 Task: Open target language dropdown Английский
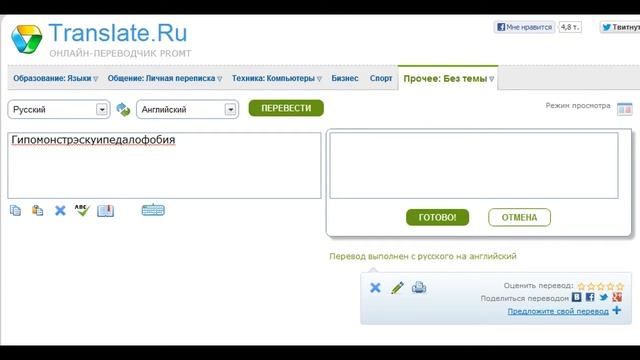coord(187,109)
